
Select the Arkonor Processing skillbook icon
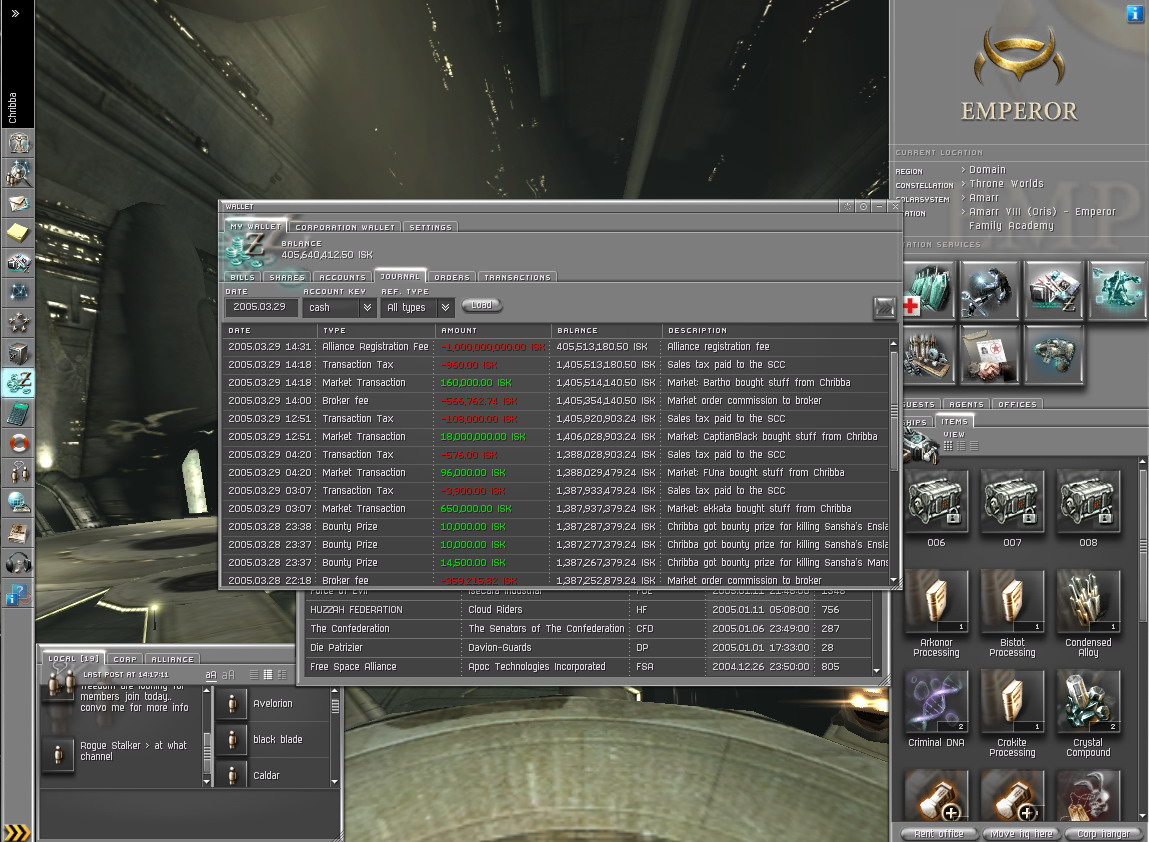(x=936, y=602)
